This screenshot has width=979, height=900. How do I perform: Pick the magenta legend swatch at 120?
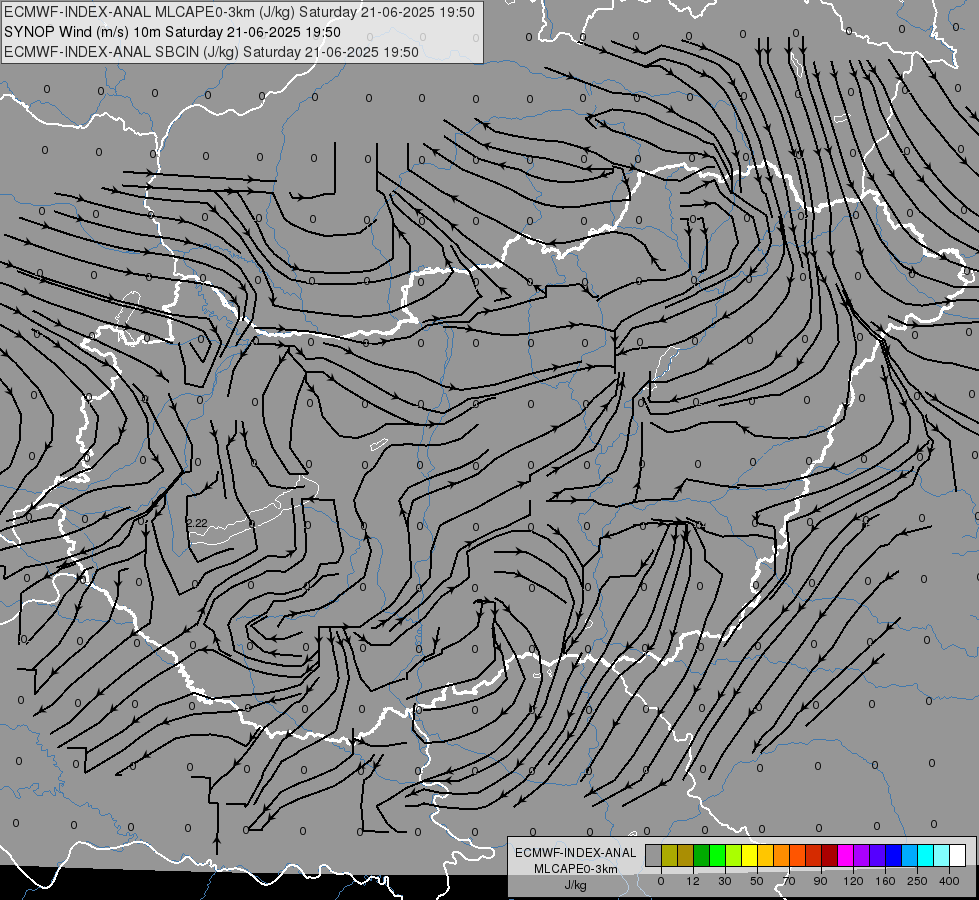(846, 855)
